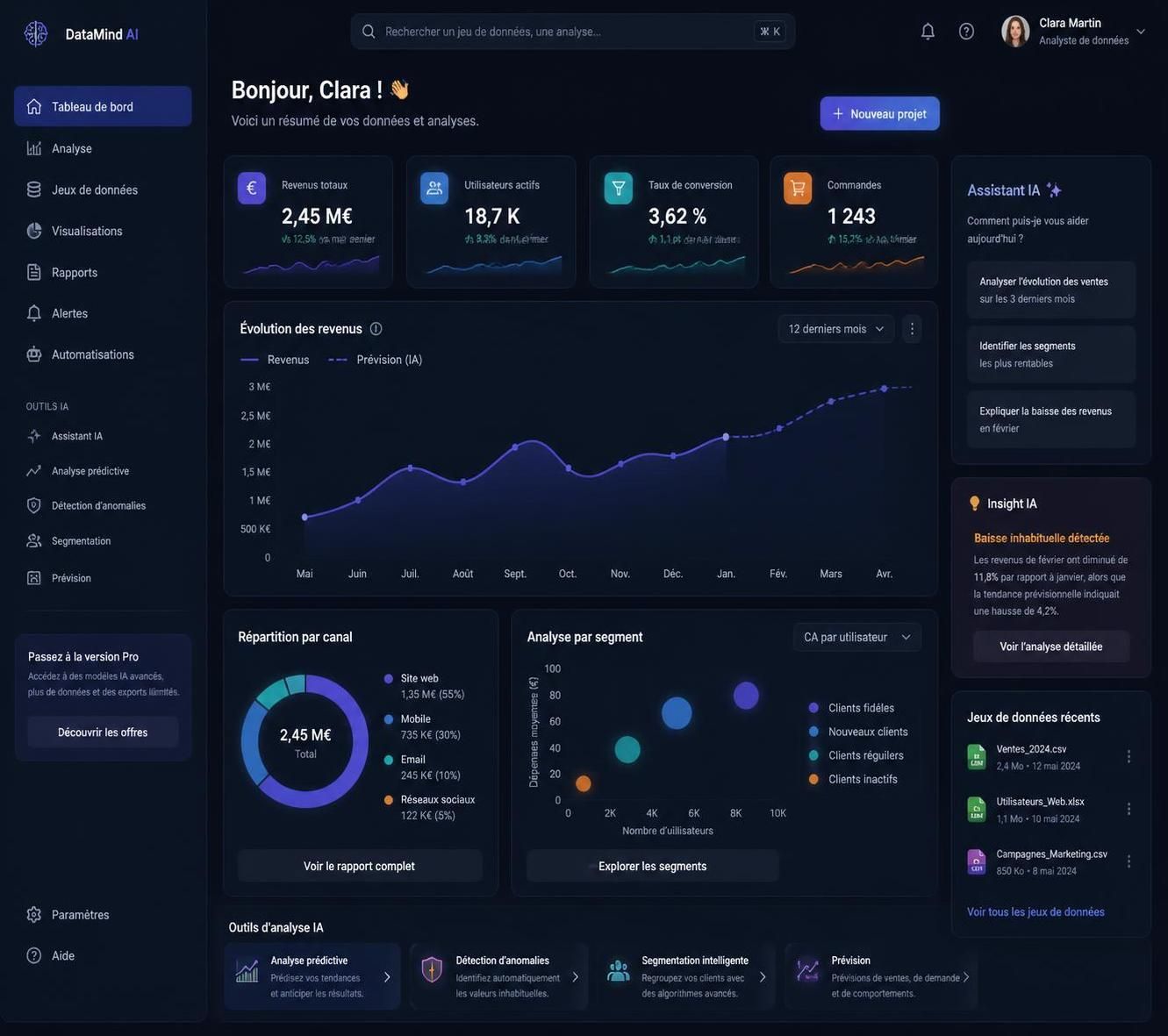Select the suggestion Analyser l'évolution des ventes
The width and height of the screenshot is (1168, 1036).
click(x=1051, y=289)
